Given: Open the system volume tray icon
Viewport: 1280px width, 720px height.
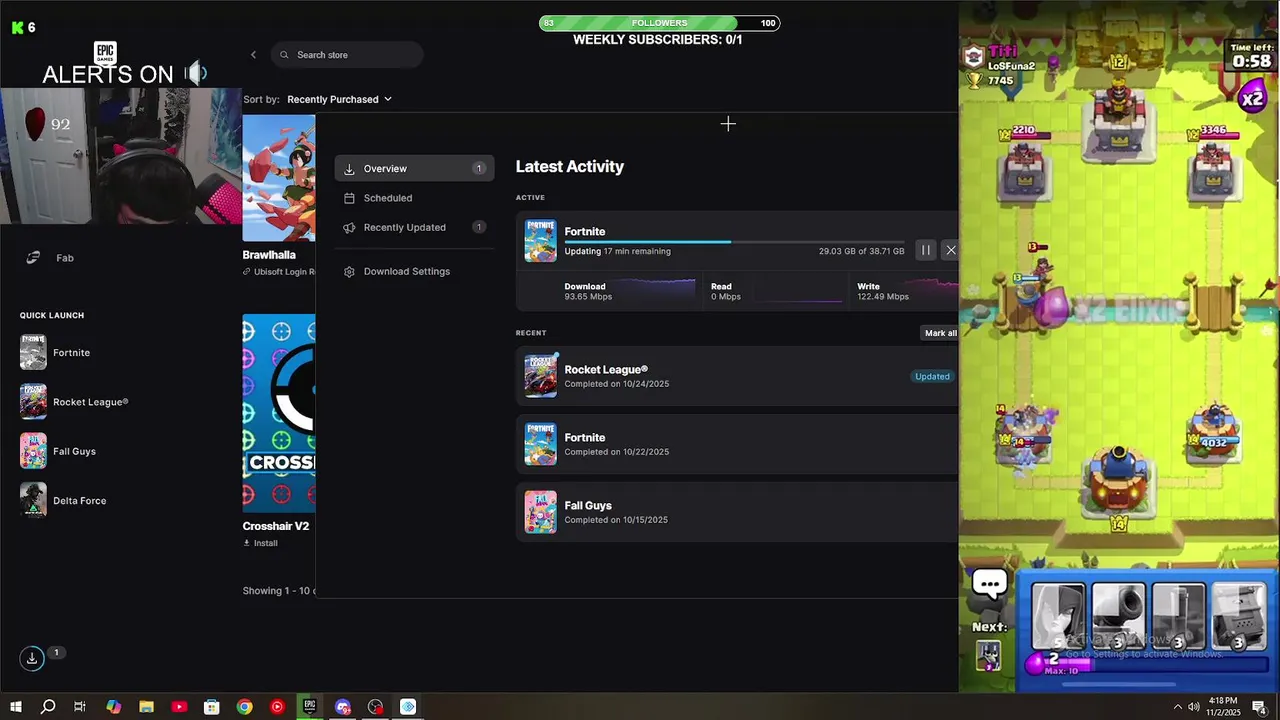Looking at the screenshot, I should coord(1194,707).
